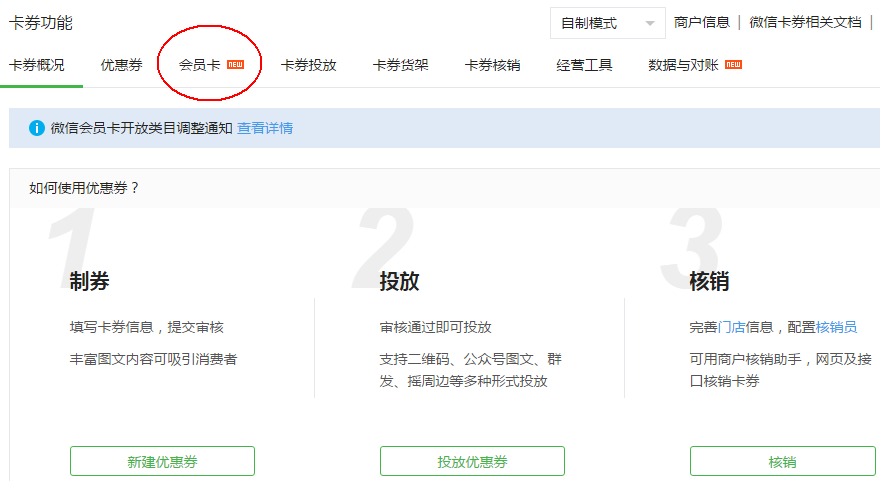Click text 丰富图文内容可吸引消费者

coord(153,359)
